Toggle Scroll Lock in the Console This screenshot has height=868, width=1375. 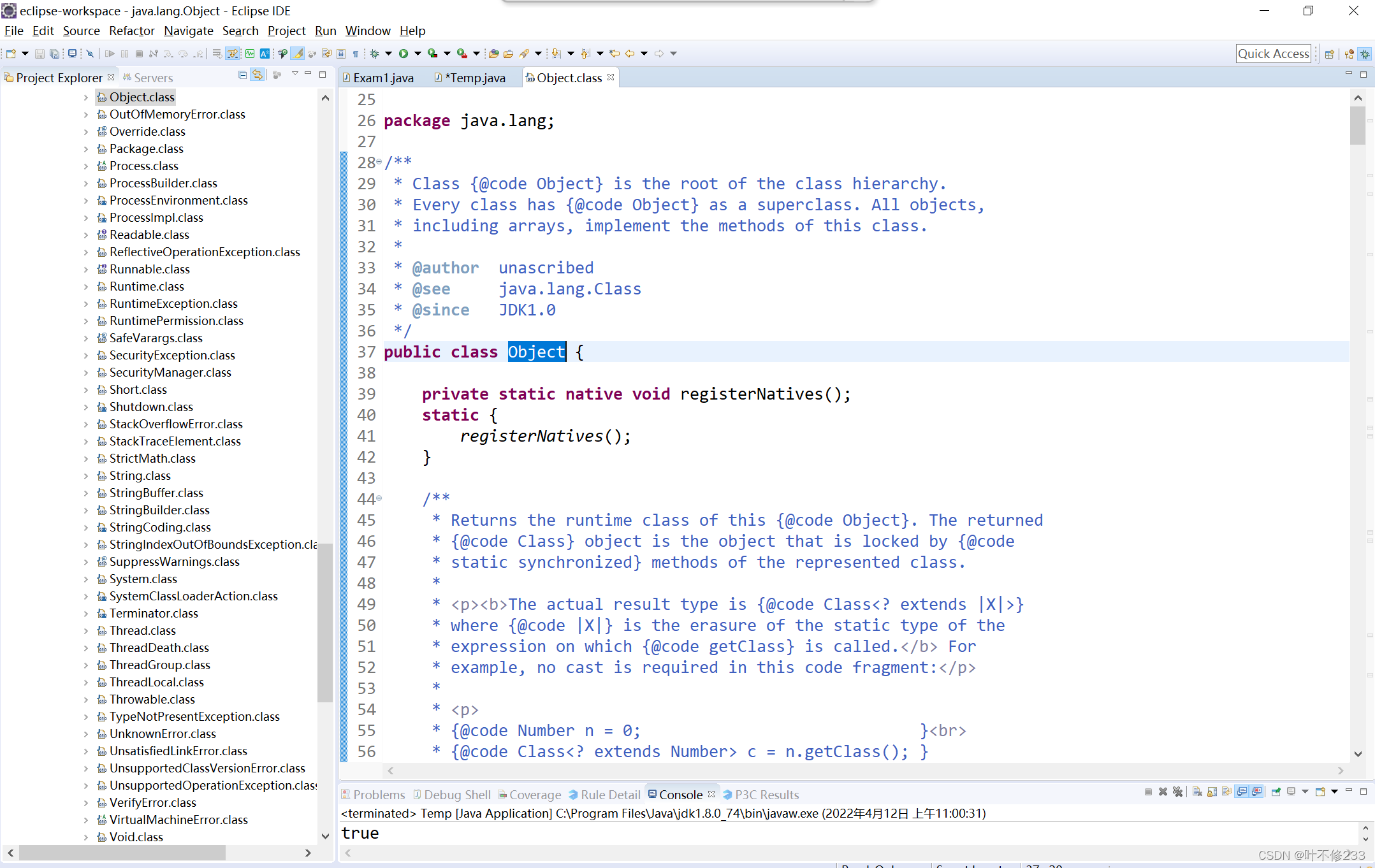click(x=1212, y=792)
